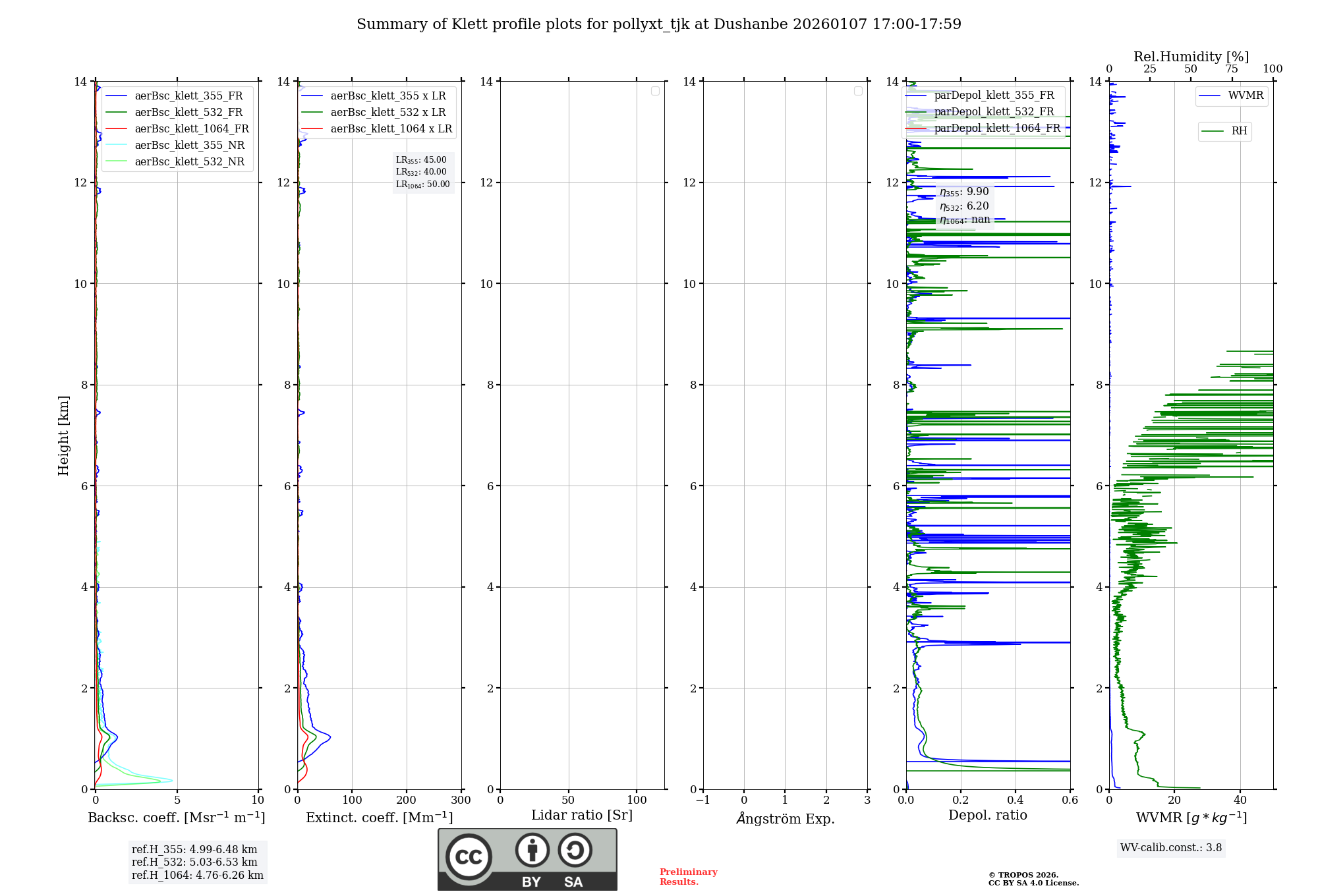The height and width of the screenshot is (896, 1318).
Task: Click the WV-calib.const. 3.8 label
Action: pos(1170,848)
